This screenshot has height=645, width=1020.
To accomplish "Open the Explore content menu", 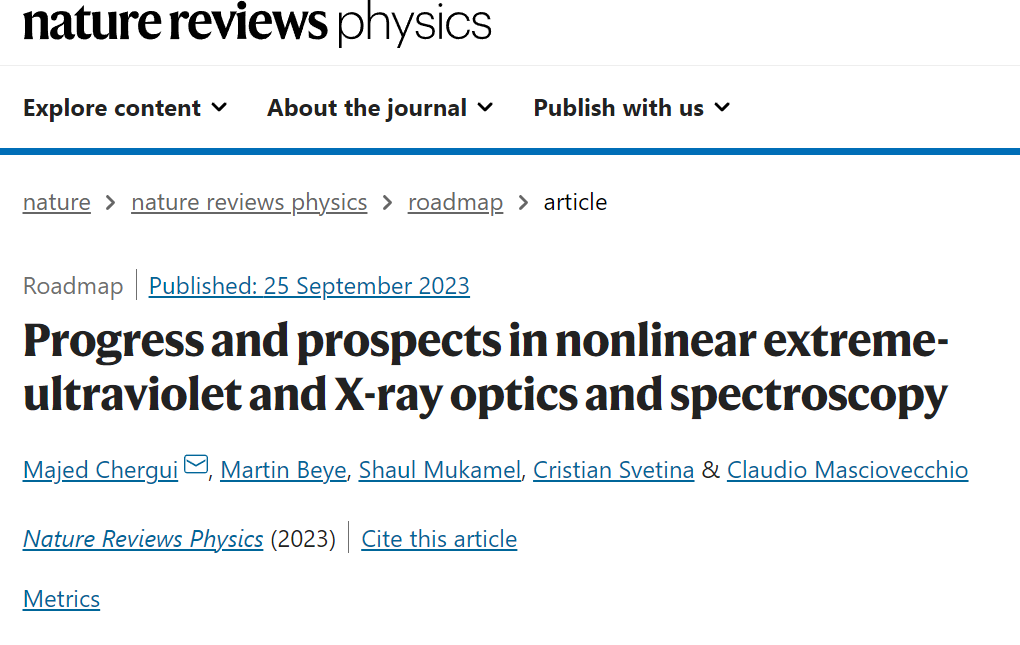I will point(125,108).
